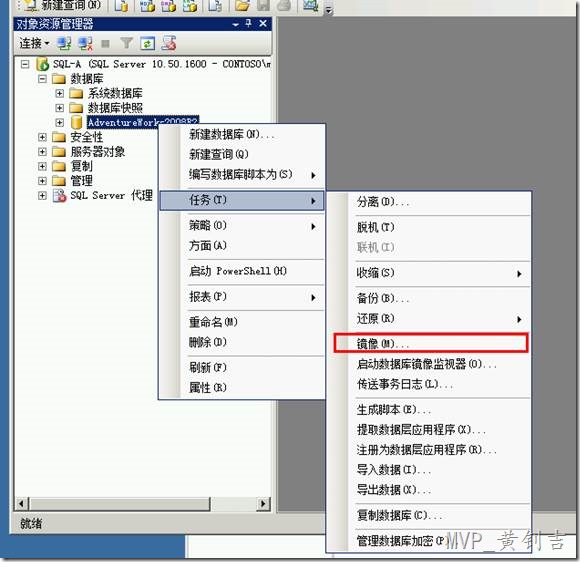580x562 pixels.
Task: Click the MDX query toolbar icon
Action: click(x=147, y=6)
